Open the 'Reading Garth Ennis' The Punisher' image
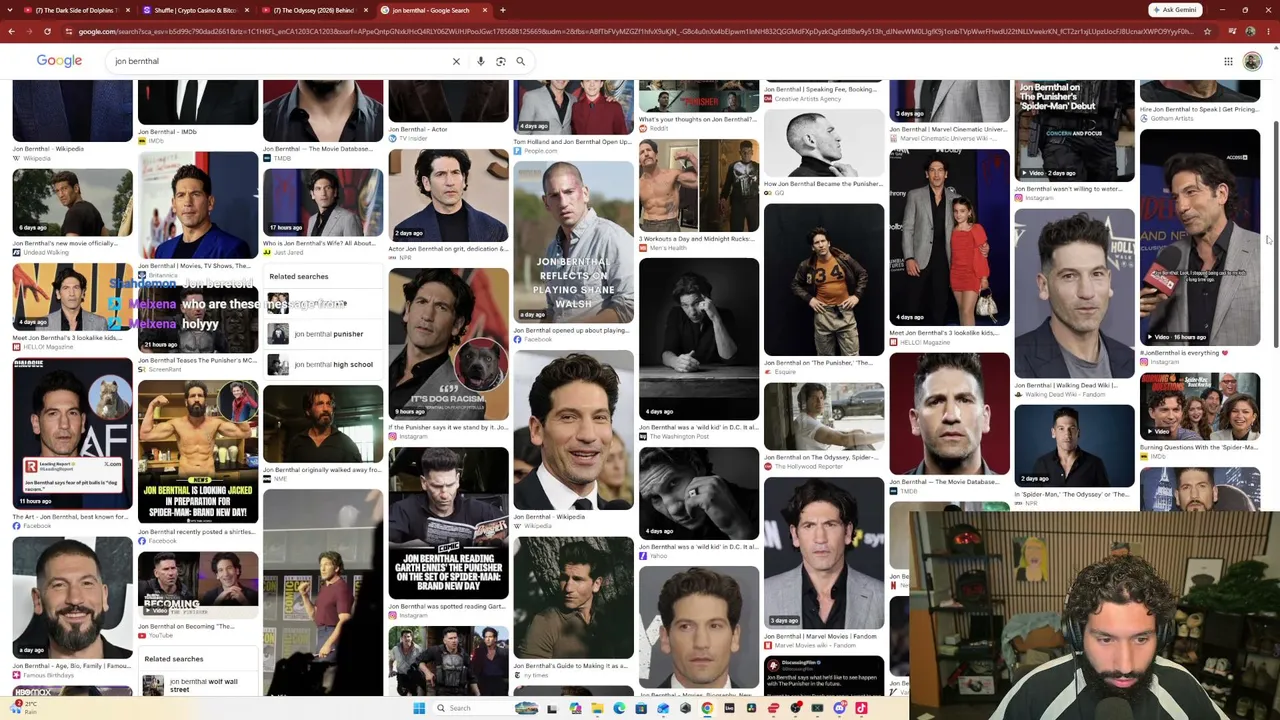 [448, 524]
